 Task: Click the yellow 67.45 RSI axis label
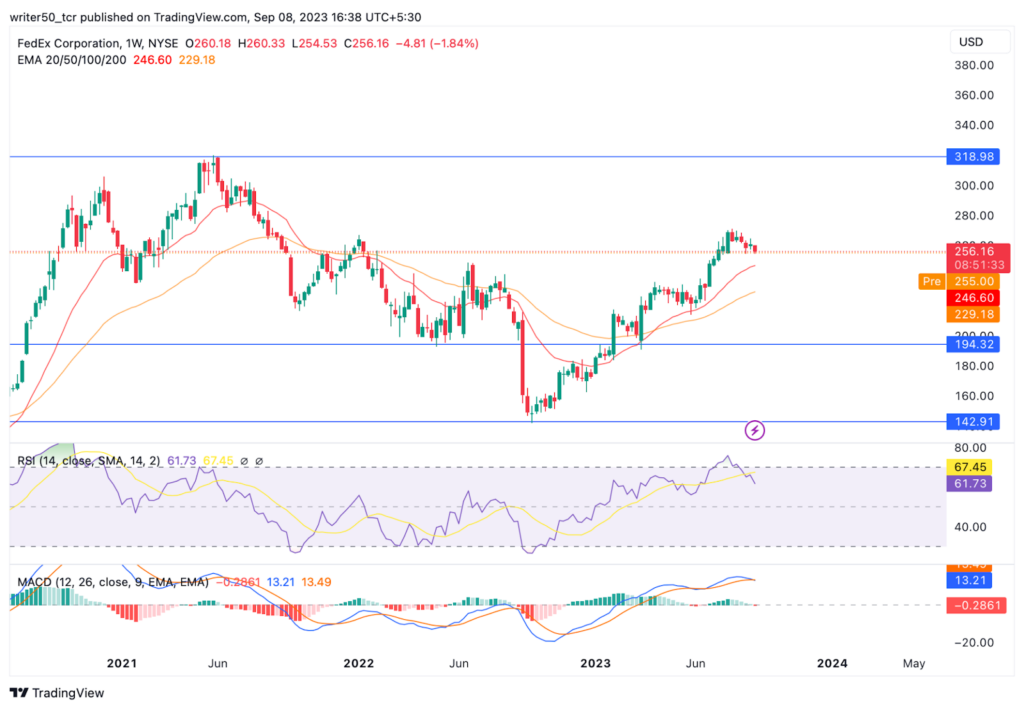click(969, 467)
